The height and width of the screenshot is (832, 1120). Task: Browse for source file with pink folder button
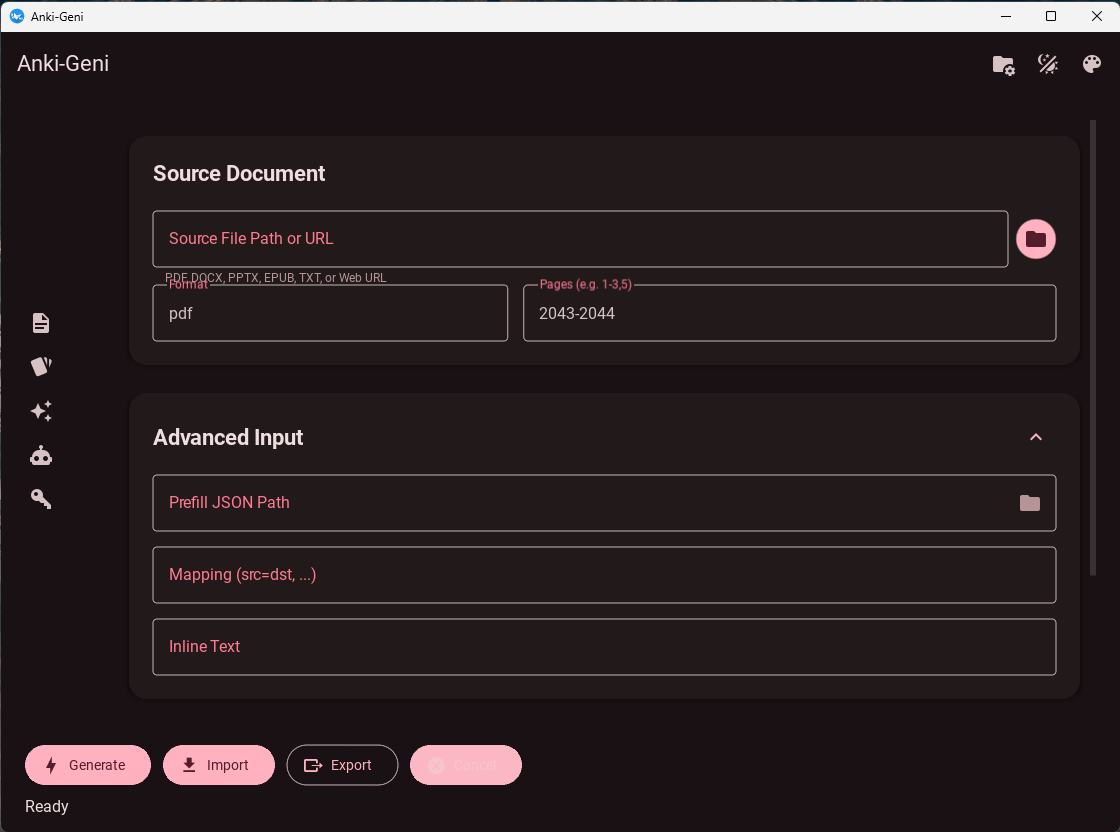(x=1036, y=239)
